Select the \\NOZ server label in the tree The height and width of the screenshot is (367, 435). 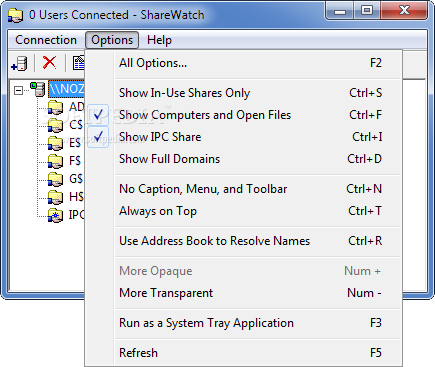pos(66,89)
